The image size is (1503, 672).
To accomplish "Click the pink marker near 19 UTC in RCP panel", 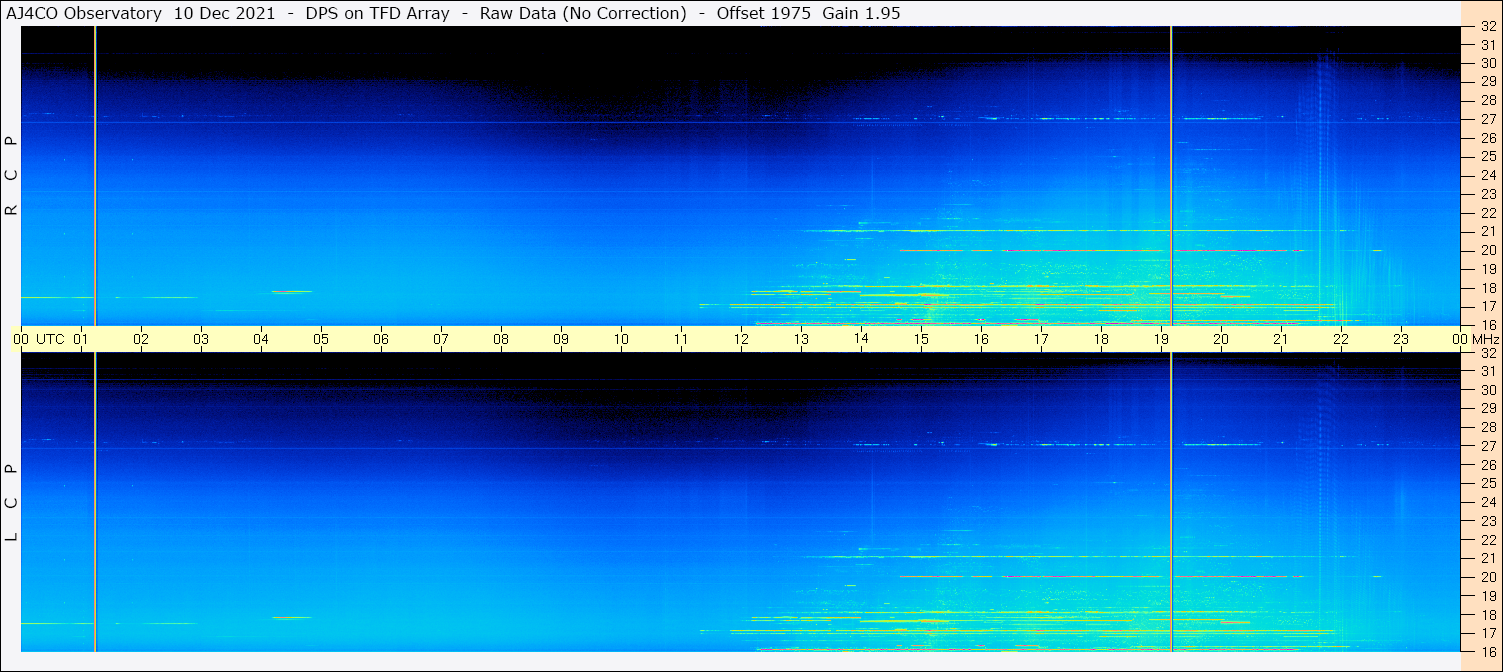I will click(x=1171, y=175).
